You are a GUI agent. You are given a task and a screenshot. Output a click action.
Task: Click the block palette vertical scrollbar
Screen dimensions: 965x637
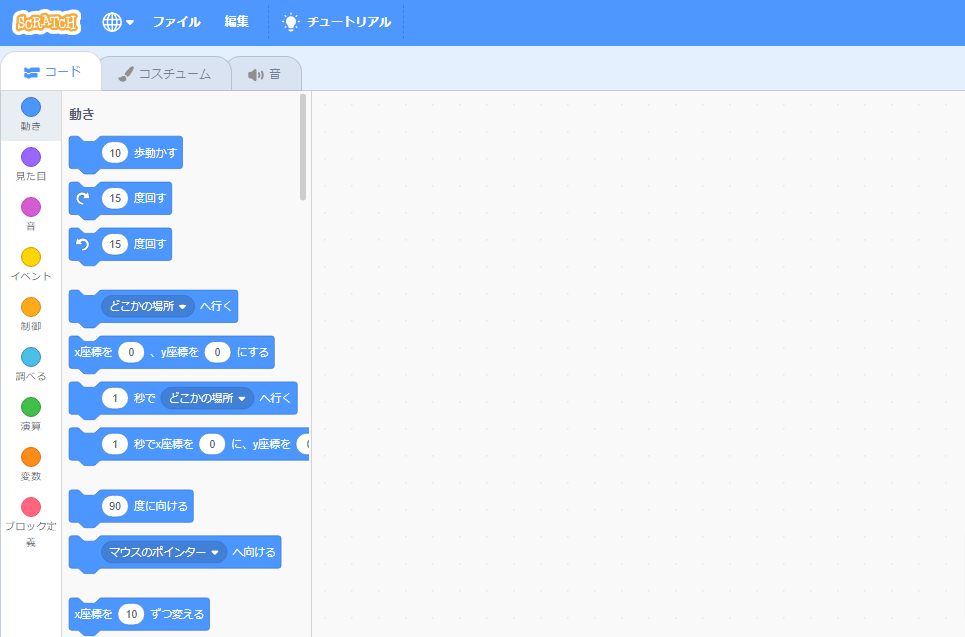coord(303,147)
